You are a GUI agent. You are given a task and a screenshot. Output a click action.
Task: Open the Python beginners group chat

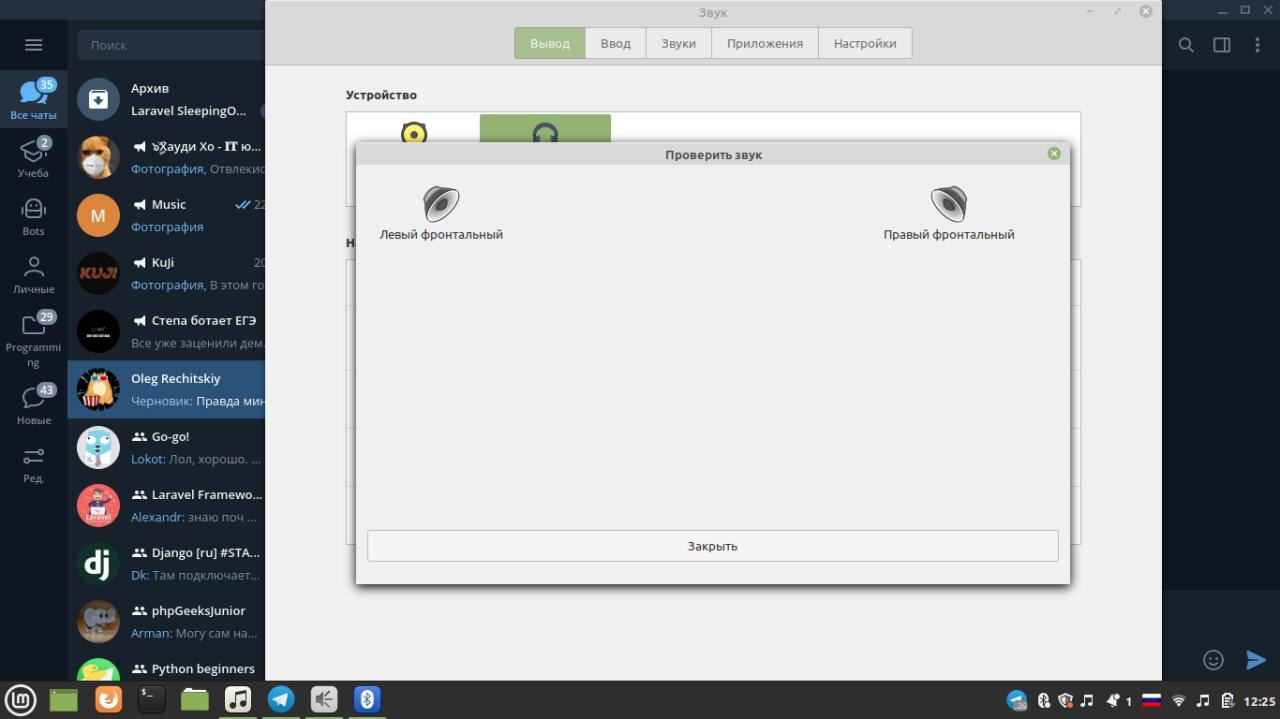click(x=166, y=666)
